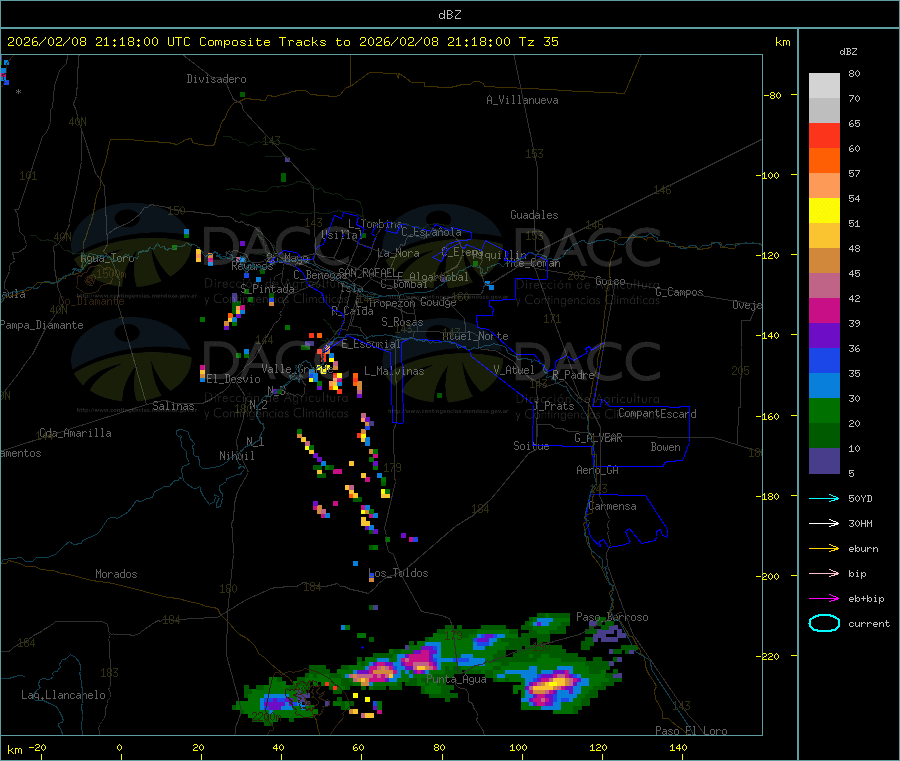Select the purple 10 dBZ color swatch

(824, 461)
